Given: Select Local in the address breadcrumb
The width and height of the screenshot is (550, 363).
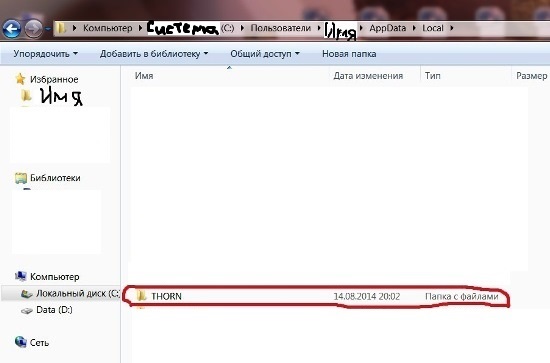Looking at the screenshot, I should point(433,28).
